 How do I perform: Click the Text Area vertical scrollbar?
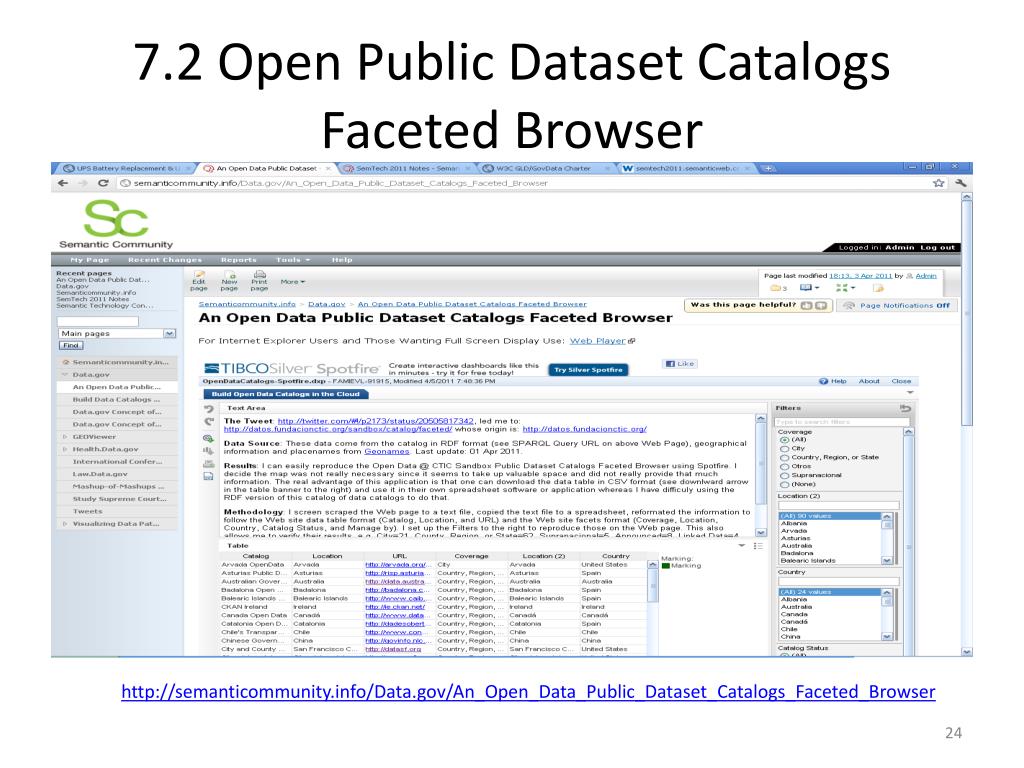tap(761, 475)
